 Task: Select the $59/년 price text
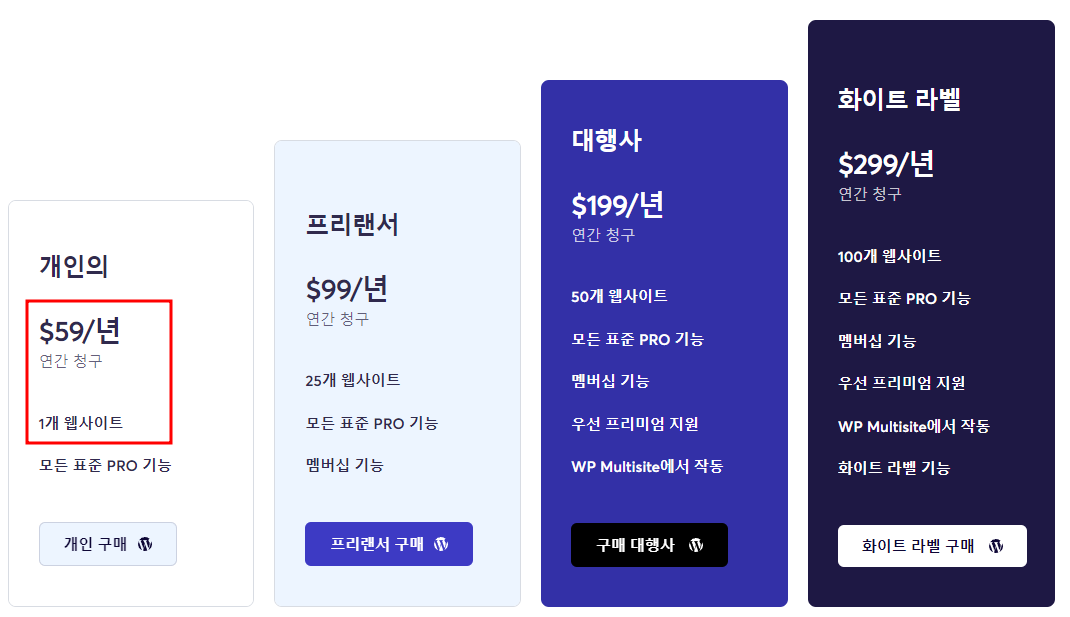tap(80, 331)
